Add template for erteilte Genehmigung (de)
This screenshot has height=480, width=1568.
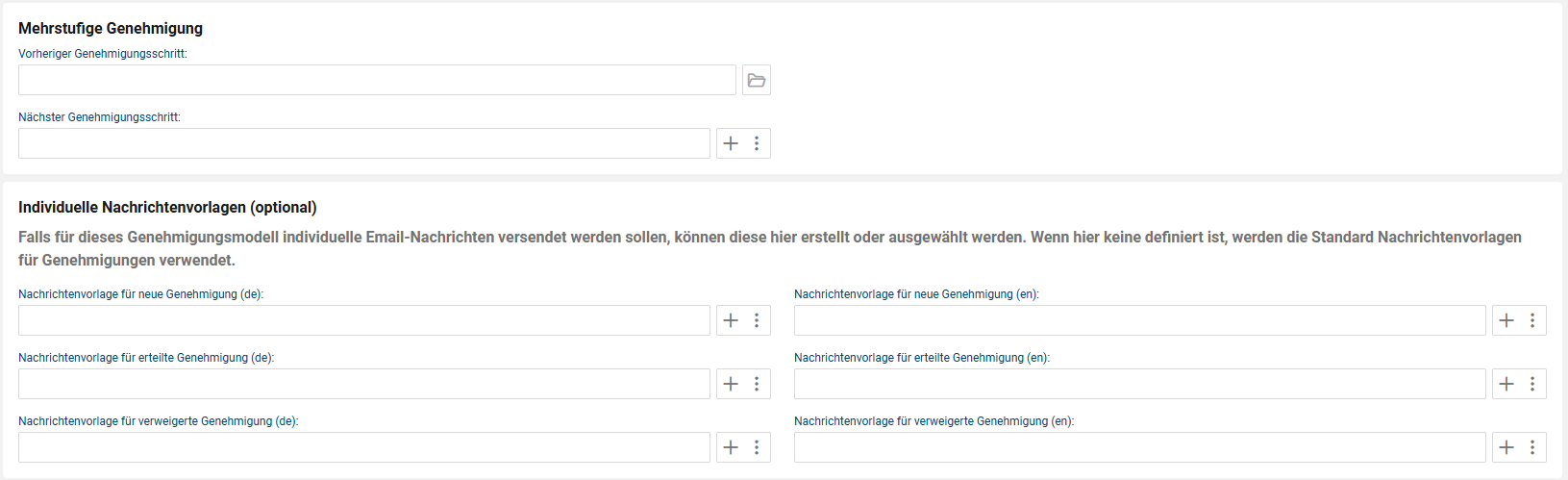tap(731, 384)
